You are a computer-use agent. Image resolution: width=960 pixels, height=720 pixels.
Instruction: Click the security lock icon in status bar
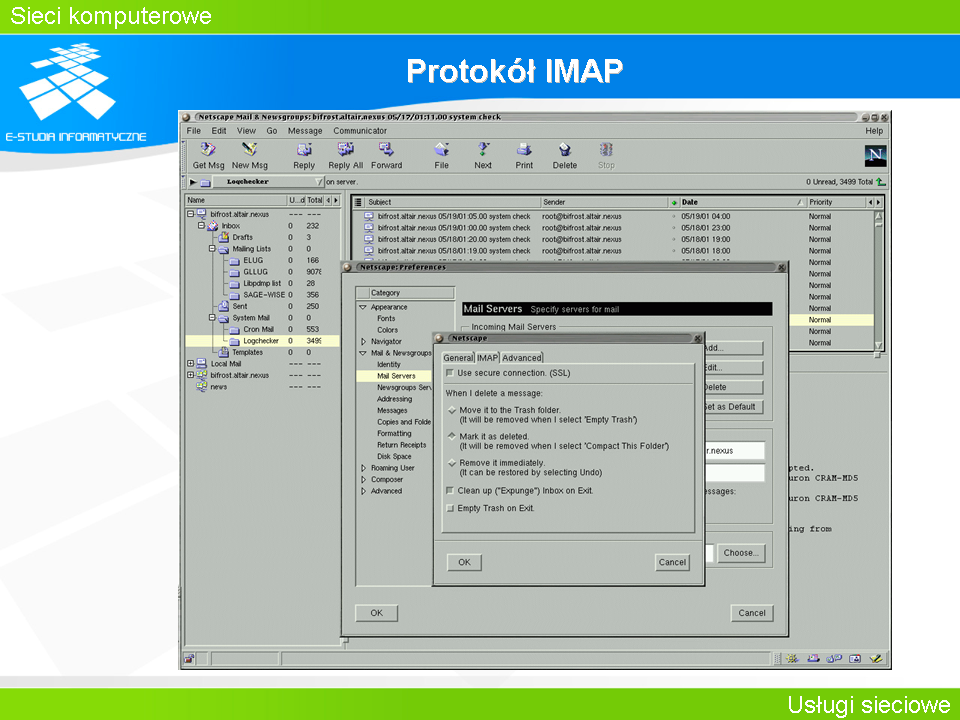point(189,659)
